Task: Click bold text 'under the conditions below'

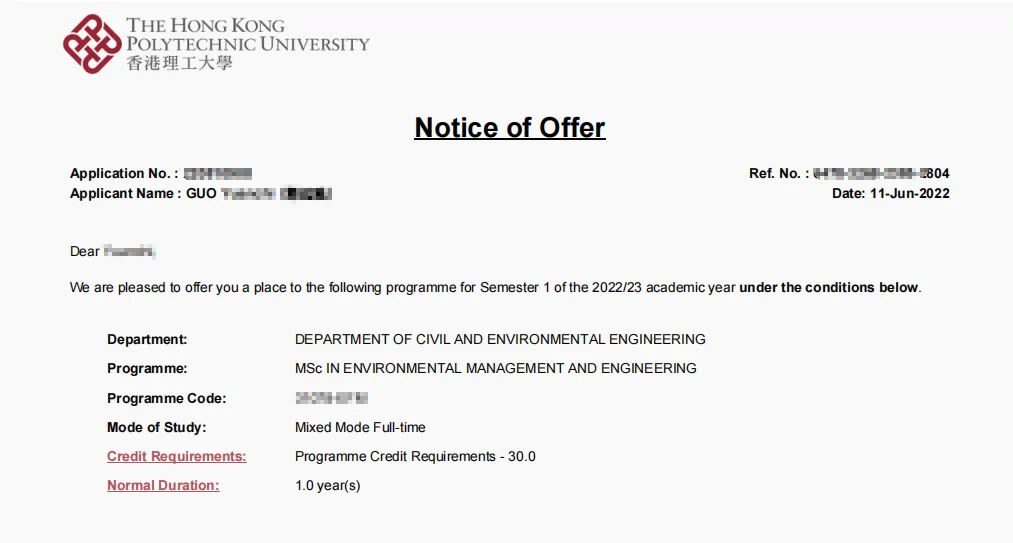Action: (828, 288)
